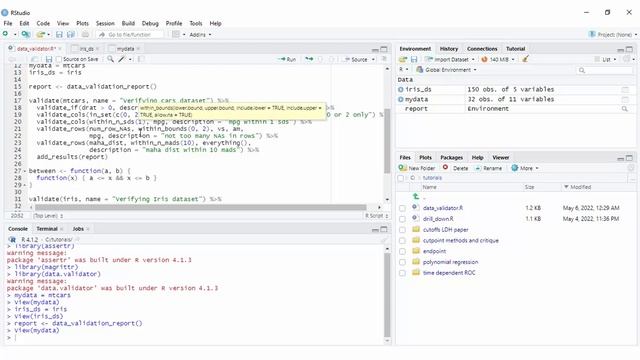This screenshot has height=360, width=640.
Task: Check the time dependent ROC checkbox
Action: [402, 273]
